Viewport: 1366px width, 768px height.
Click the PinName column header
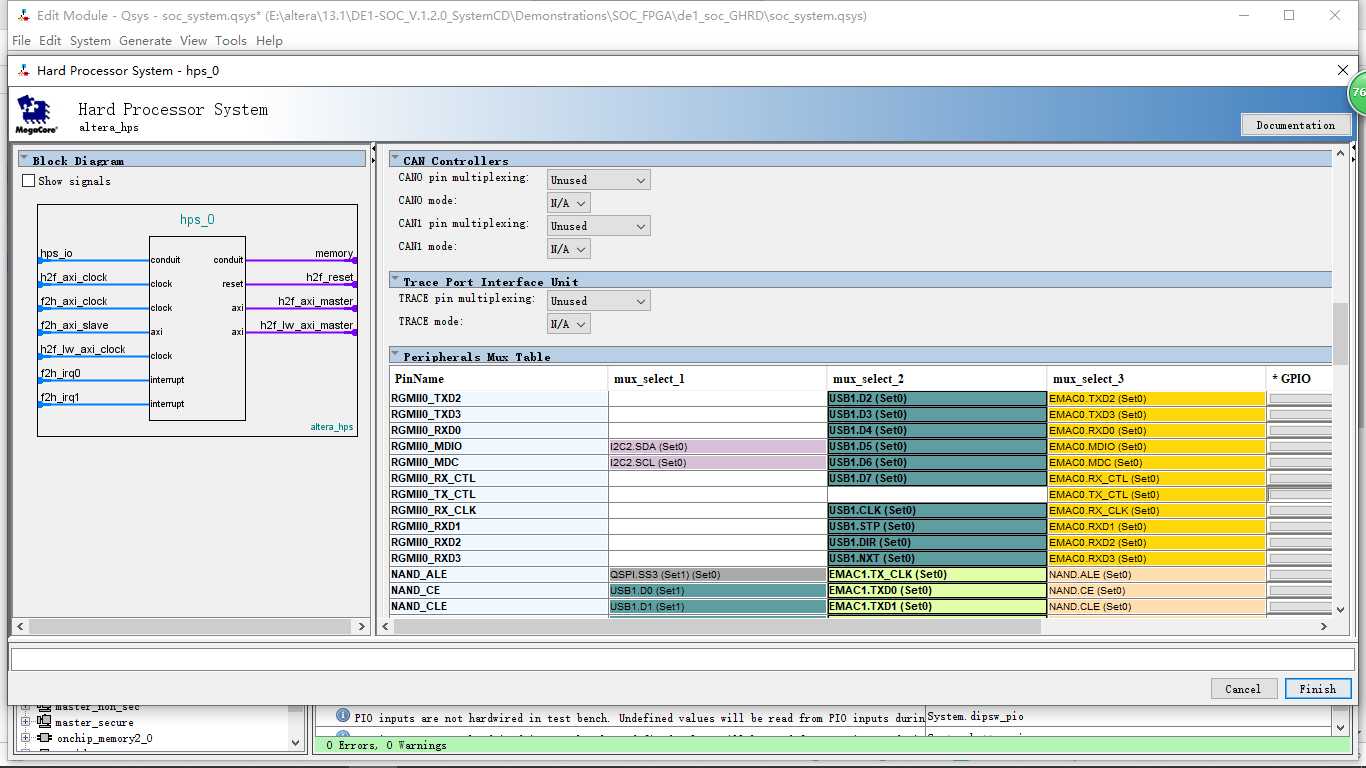click(499, 379)
